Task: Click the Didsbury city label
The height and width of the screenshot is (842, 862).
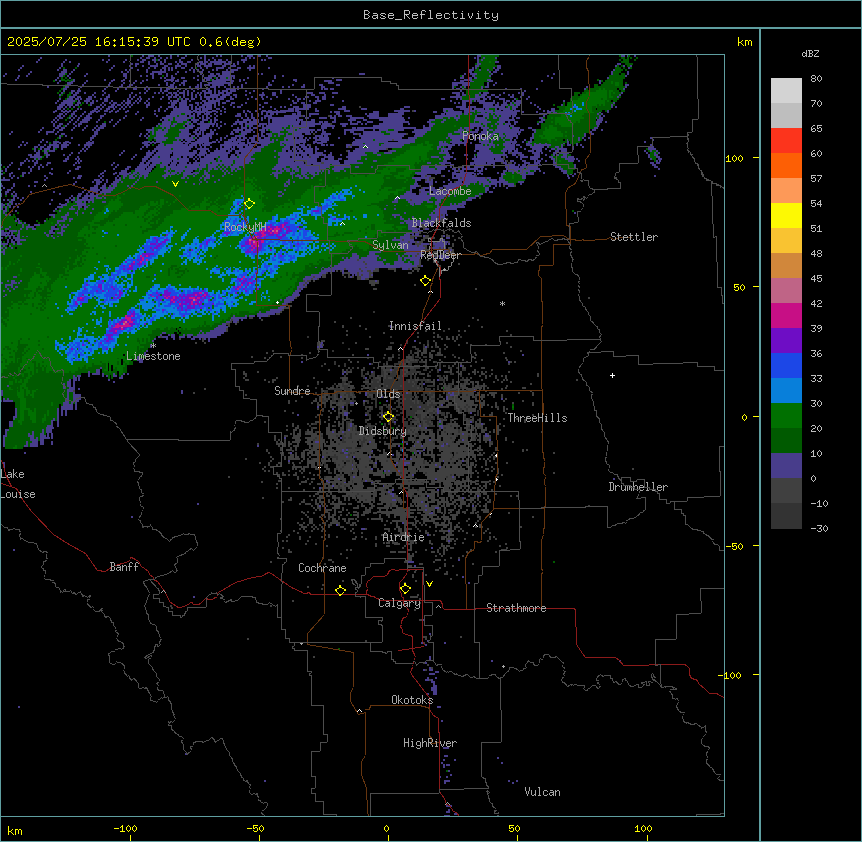Action: [x=382, y=431]
